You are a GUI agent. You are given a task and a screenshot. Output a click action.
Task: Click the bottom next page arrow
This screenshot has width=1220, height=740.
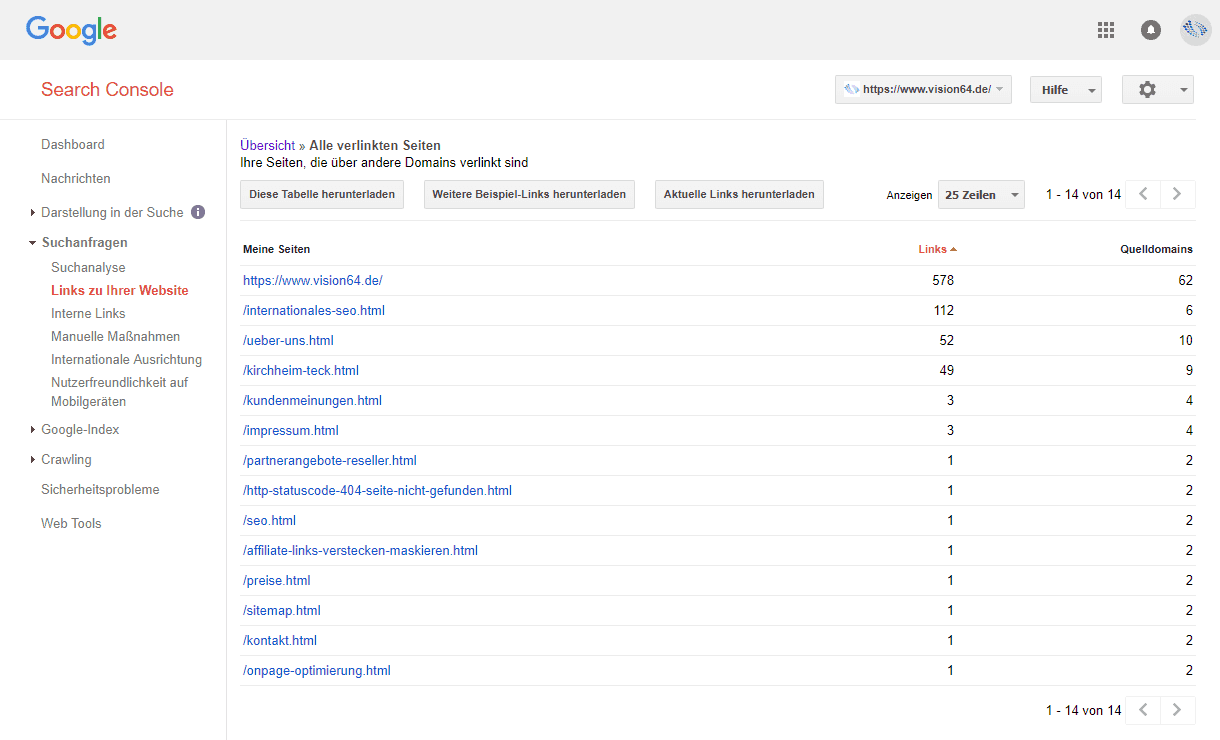pos(1178,710)
